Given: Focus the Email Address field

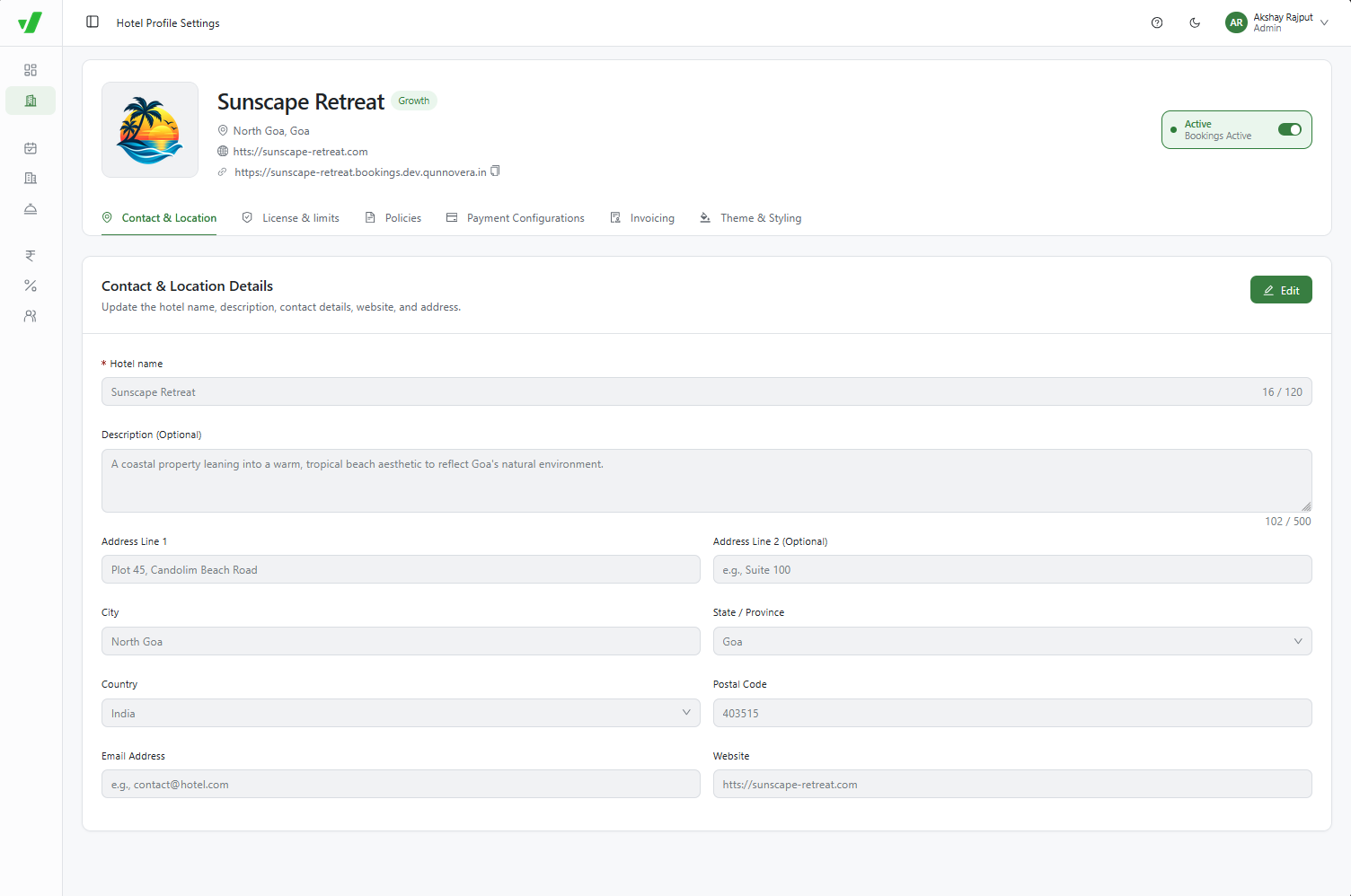Looking at the screenshot, I should pyautogui.click(x=401, y=784).
